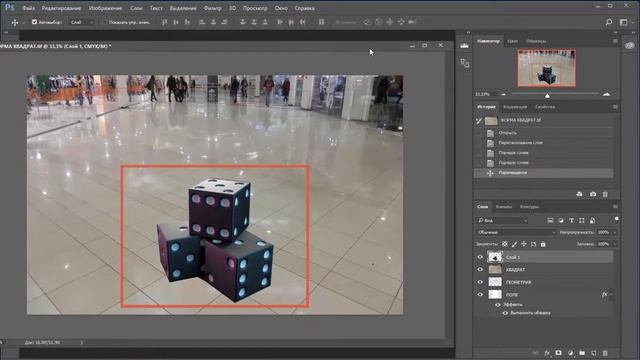This screenshot has width=640, height=360.
Task: Toggle visibility of ПОЛЕ layer Effects
Action: click(498, 304)
